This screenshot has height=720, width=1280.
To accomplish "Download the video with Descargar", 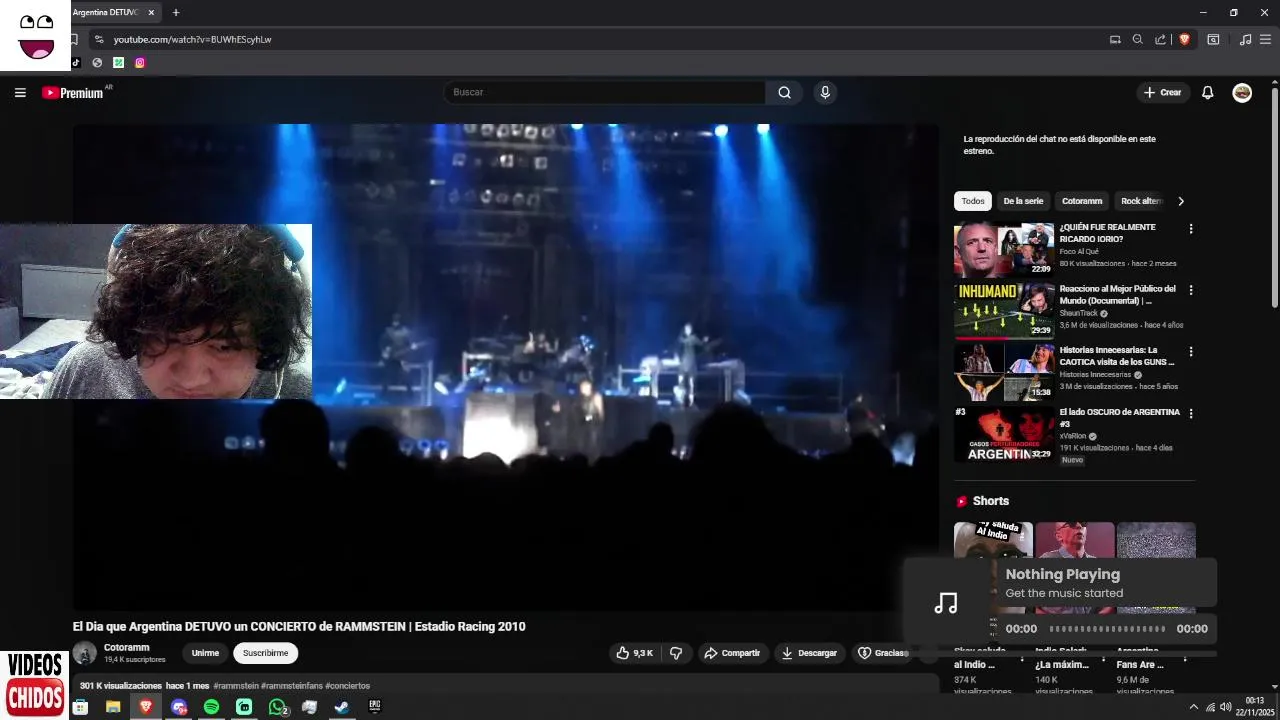I will coord(809,653).
